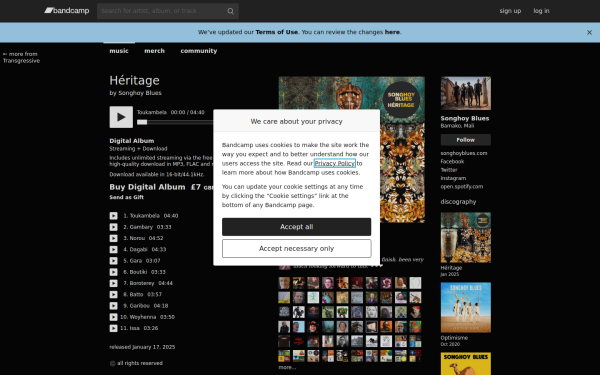The height and width of the screenshot is (375, 600).
Task: Switch to the merch tab
Action: [154, 51]
